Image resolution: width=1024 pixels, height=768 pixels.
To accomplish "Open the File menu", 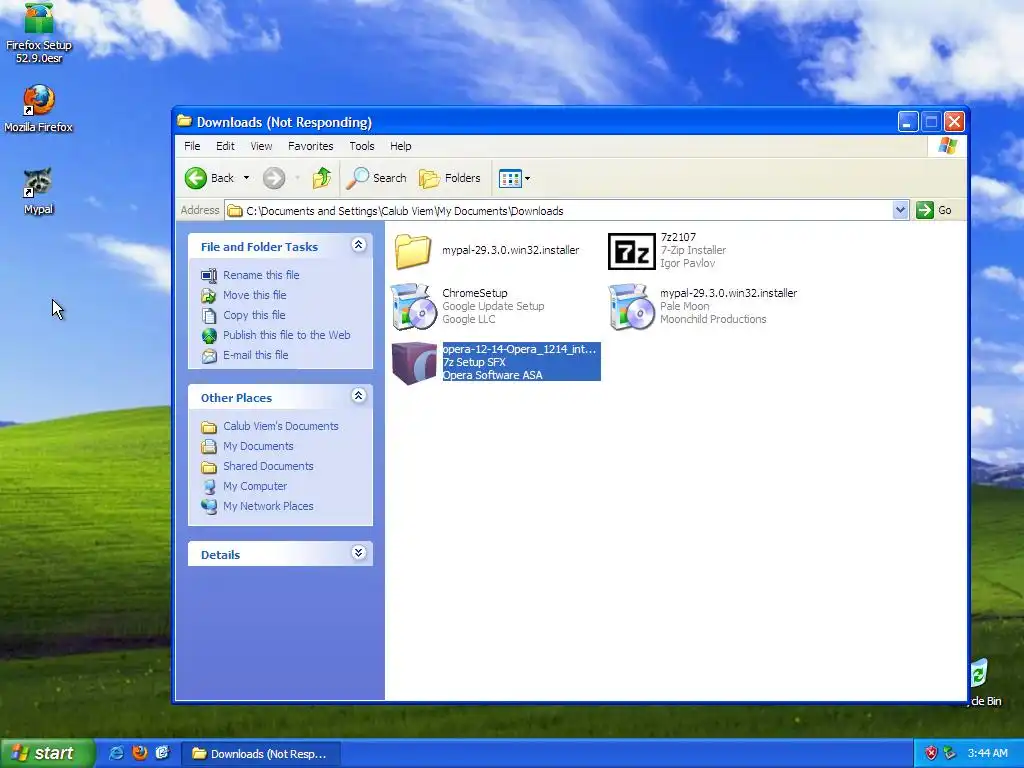I will [192, 146].
